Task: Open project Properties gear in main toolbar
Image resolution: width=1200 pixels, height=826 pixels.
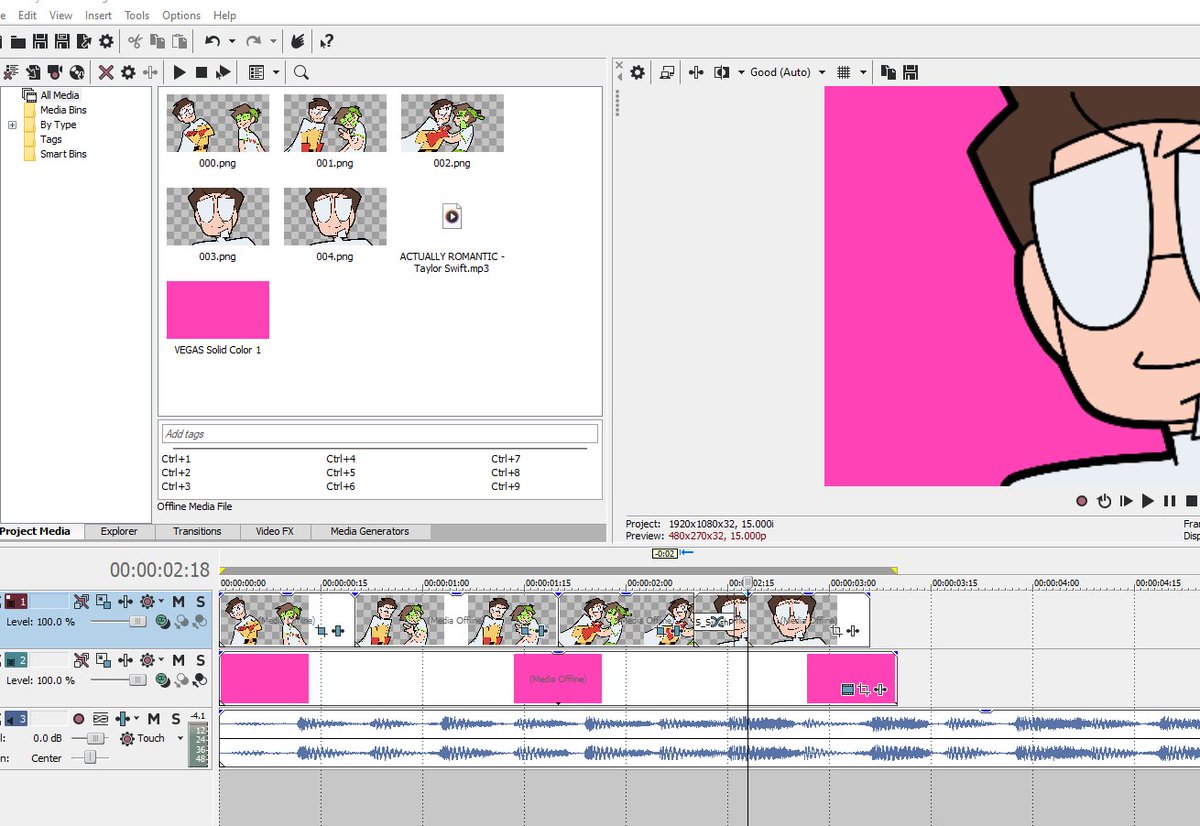Action: click(x=106, y=41)
